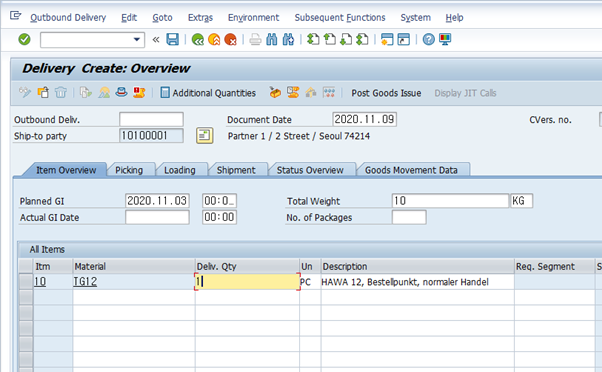Open the command field dropdown arrow
This screenshot has height=372, width=602.
pos(136,40)
